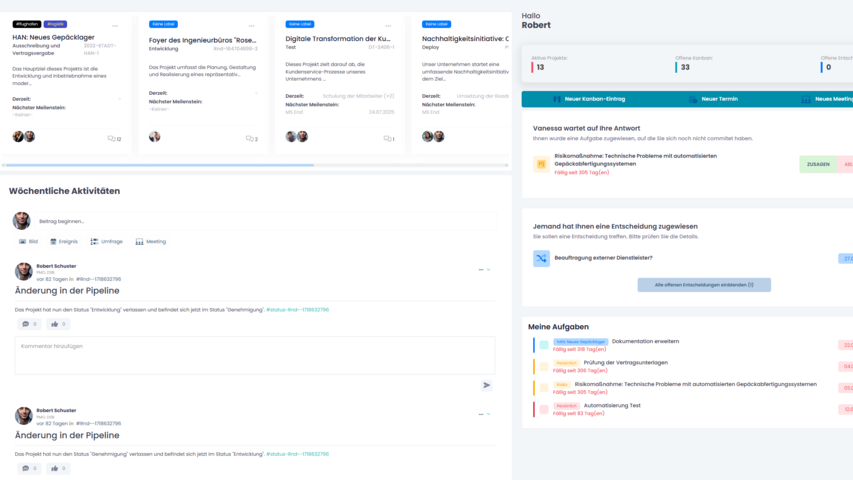853x480 pixels.
Task: Click comments icon on Foyer des Ingenieurbüros card
Action: 250,139
